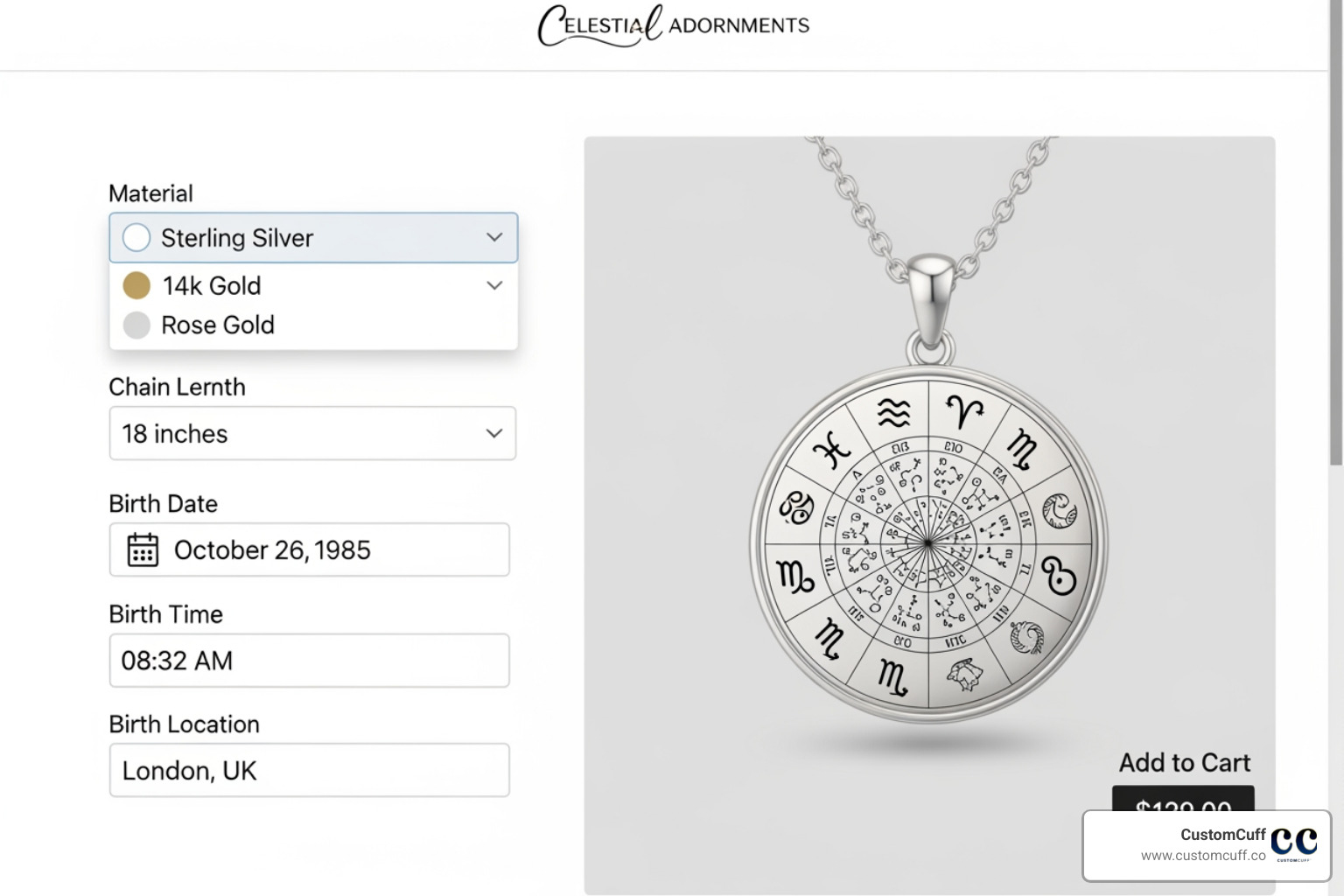Click the calendar icon in Birth Date field
The width and height of the screenshot is (1344, 896).
pyautogui.click(x=141, y=549)
